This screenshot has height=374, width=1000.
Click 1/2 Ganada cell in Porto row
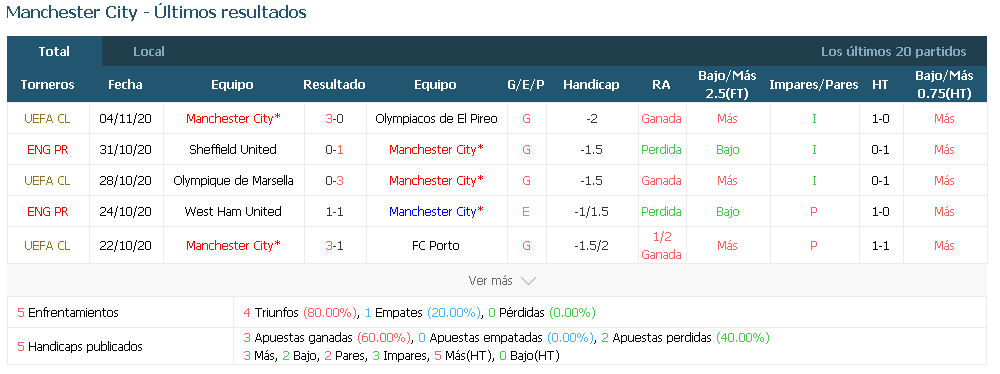(x=661, y=246)
